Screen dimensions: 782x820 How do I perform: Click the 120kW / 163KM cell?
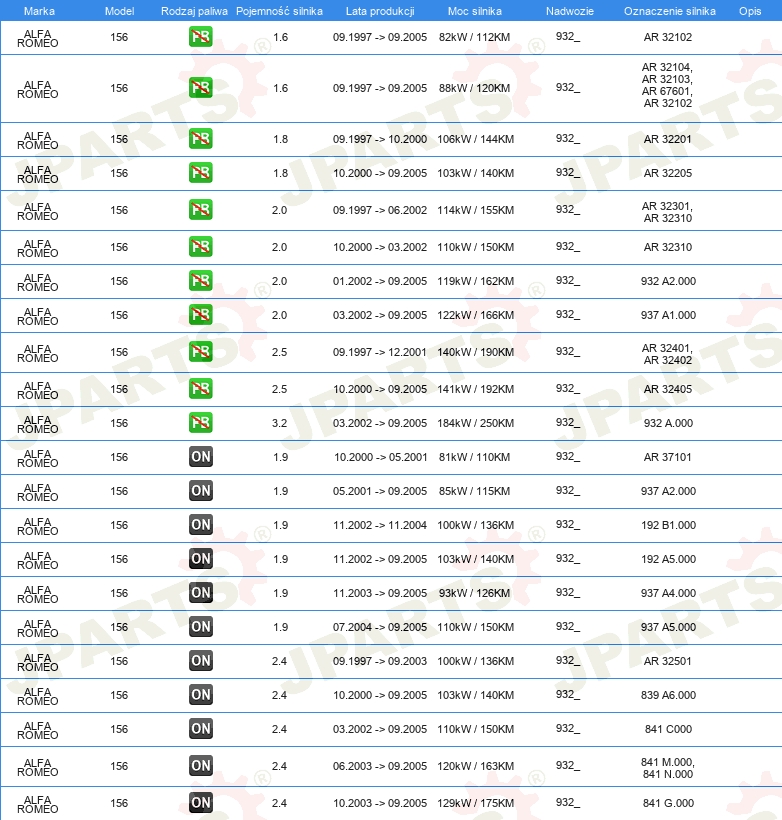pyautogui.click(x=475, y=766)
